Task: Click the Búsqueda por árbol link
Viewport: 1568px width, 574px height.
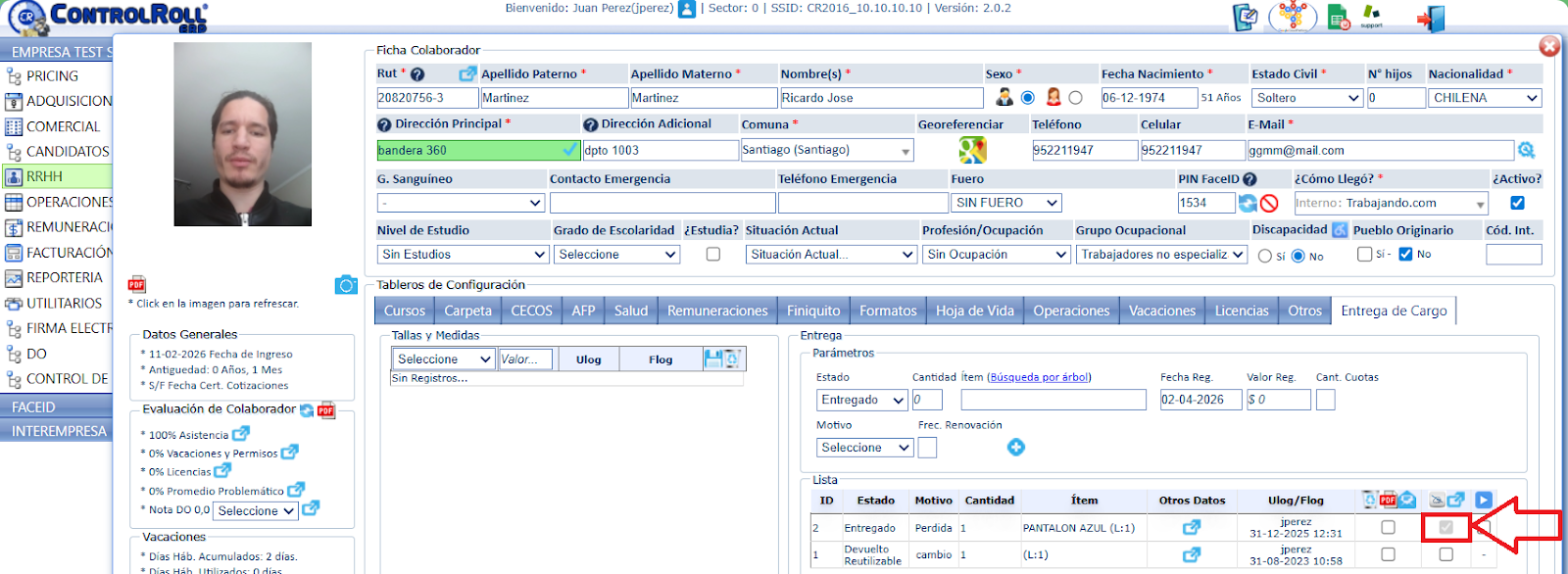Action: tap(1039, 377)
